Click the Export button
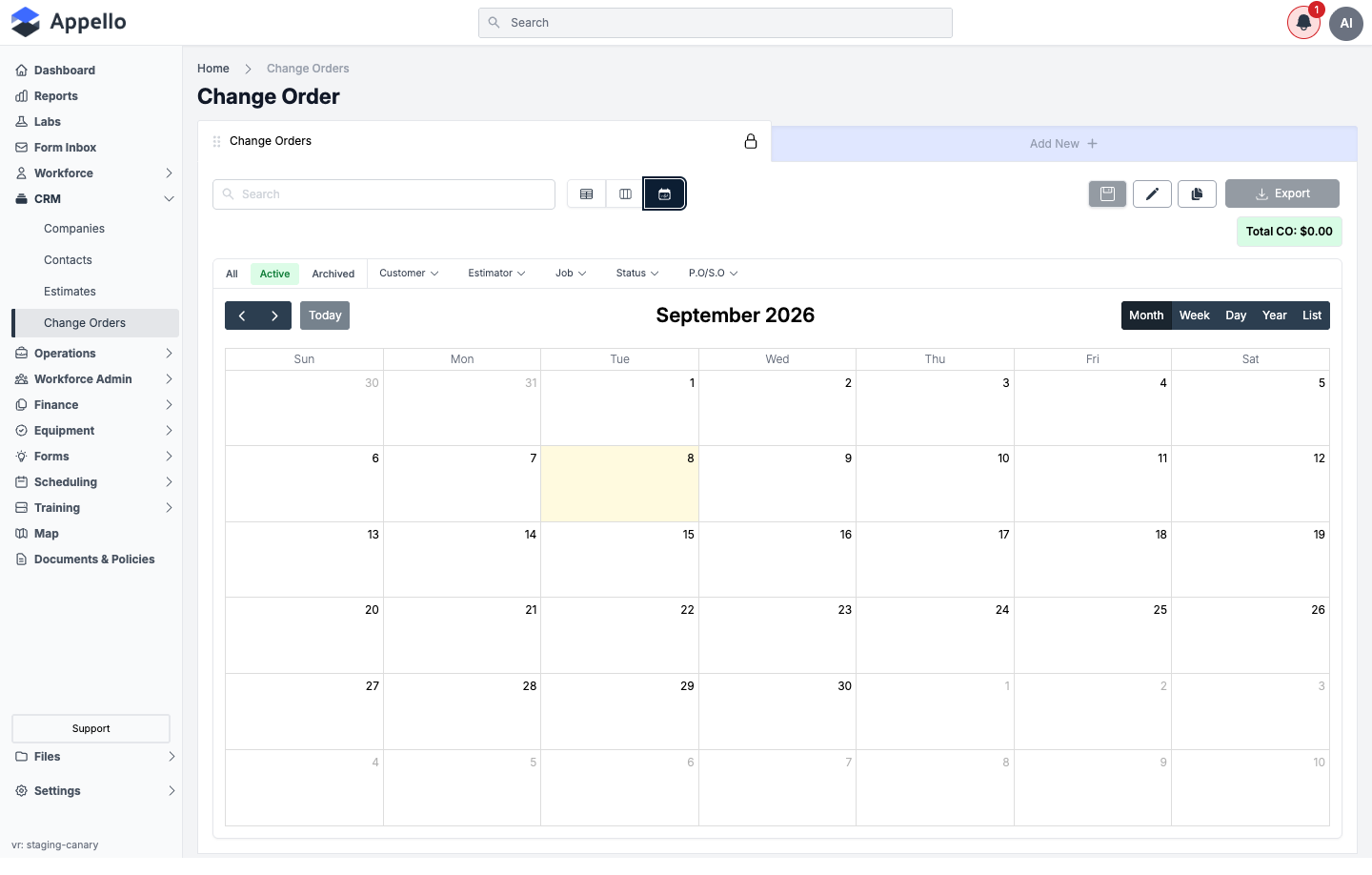This screenshot has width=1372, height=875. point(1282,193)
